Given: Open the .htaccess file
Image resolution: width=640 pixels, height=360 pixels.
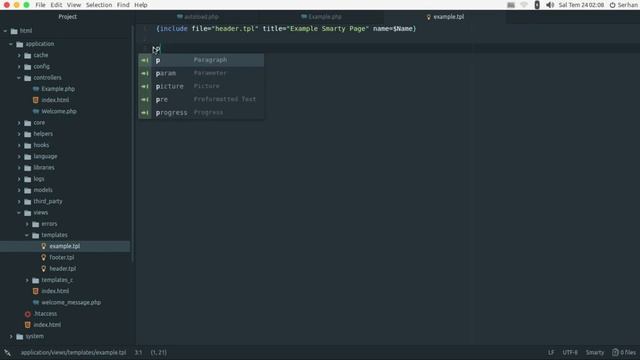Looking at the screenshot, I should (x=45, y=314).
